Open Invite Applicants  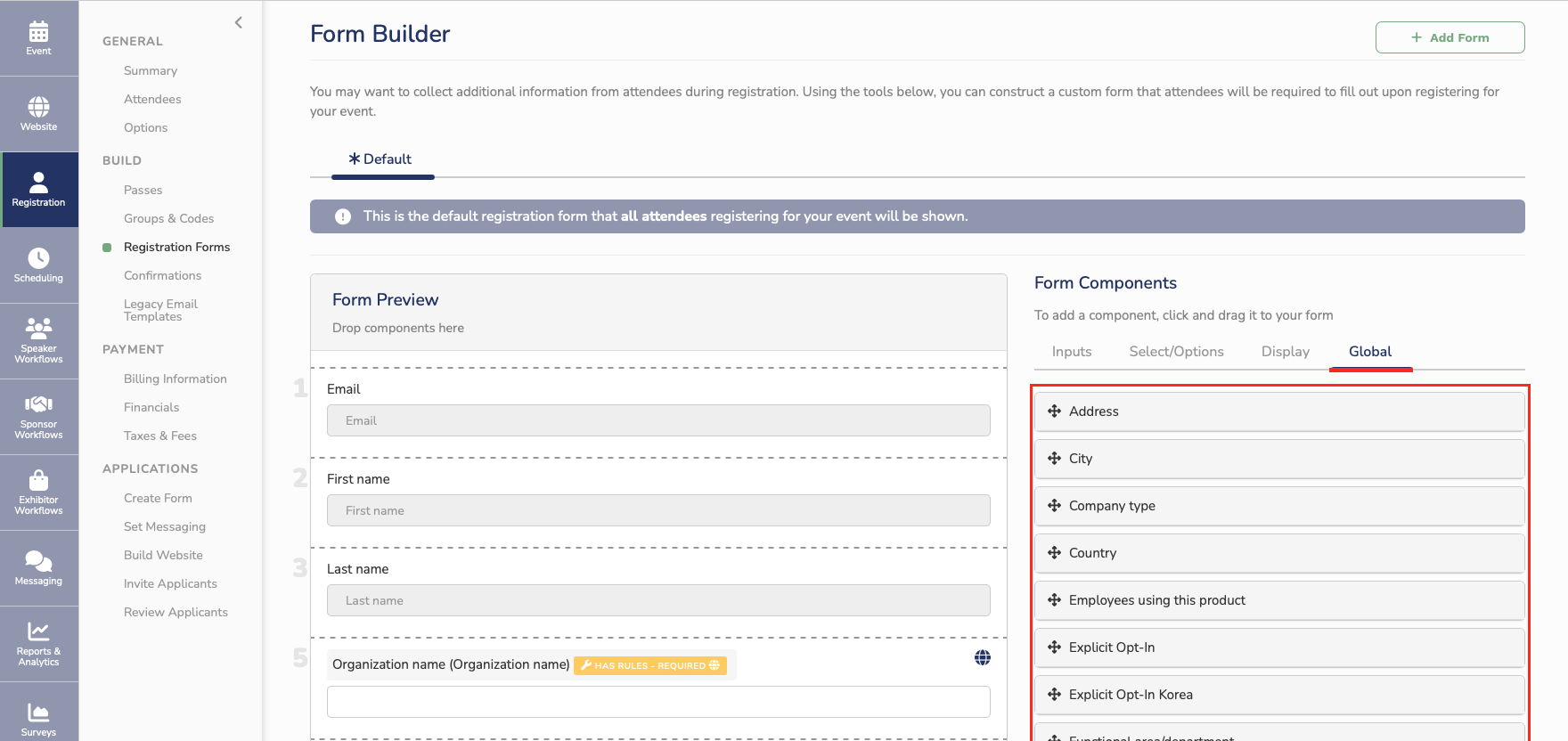pos(170,583)
